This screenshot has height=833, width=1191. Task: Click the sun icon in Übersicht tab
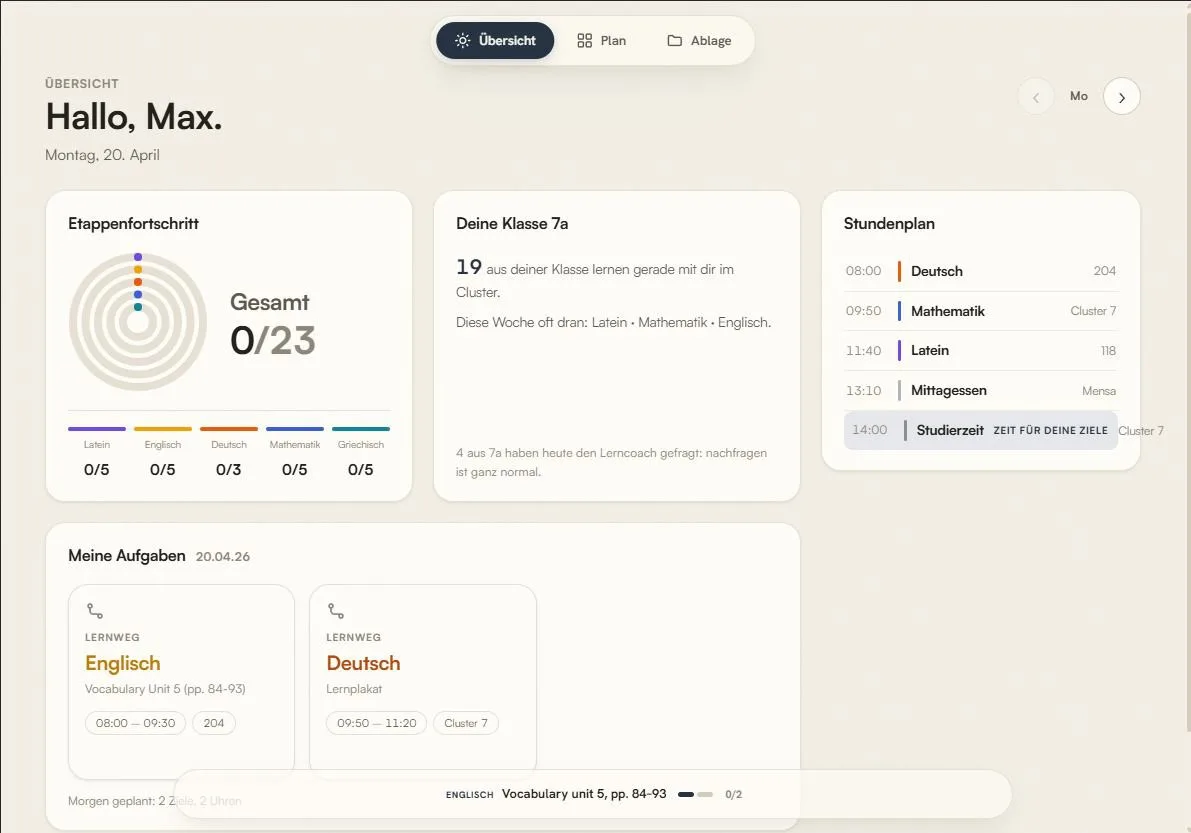click(463, 40)
